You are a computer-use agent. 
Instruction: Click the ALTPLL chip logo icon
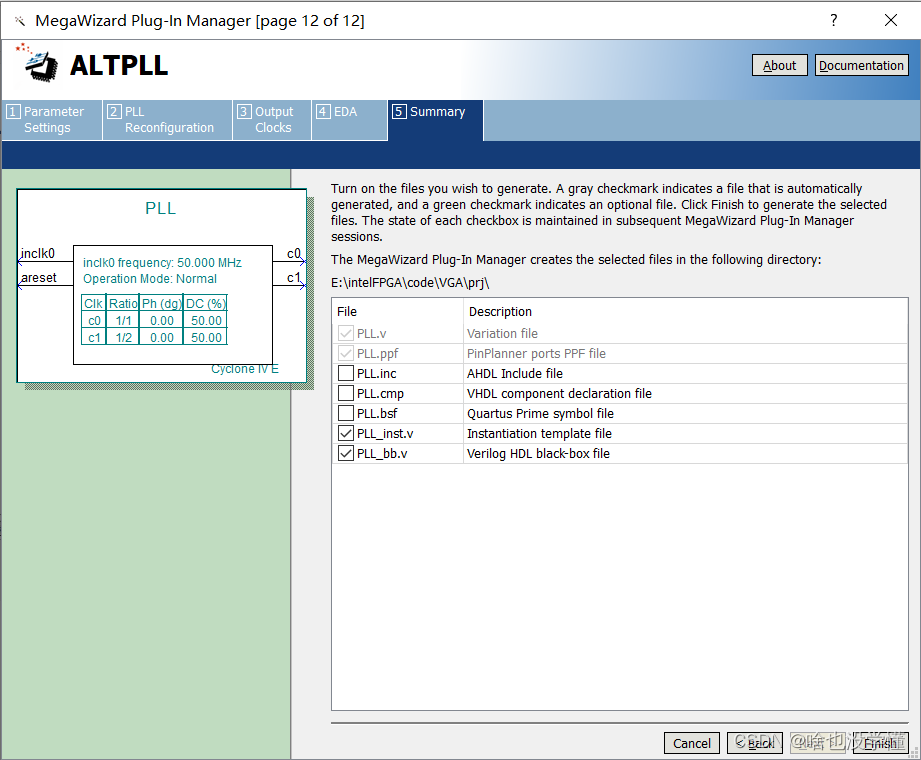point(38,62)
